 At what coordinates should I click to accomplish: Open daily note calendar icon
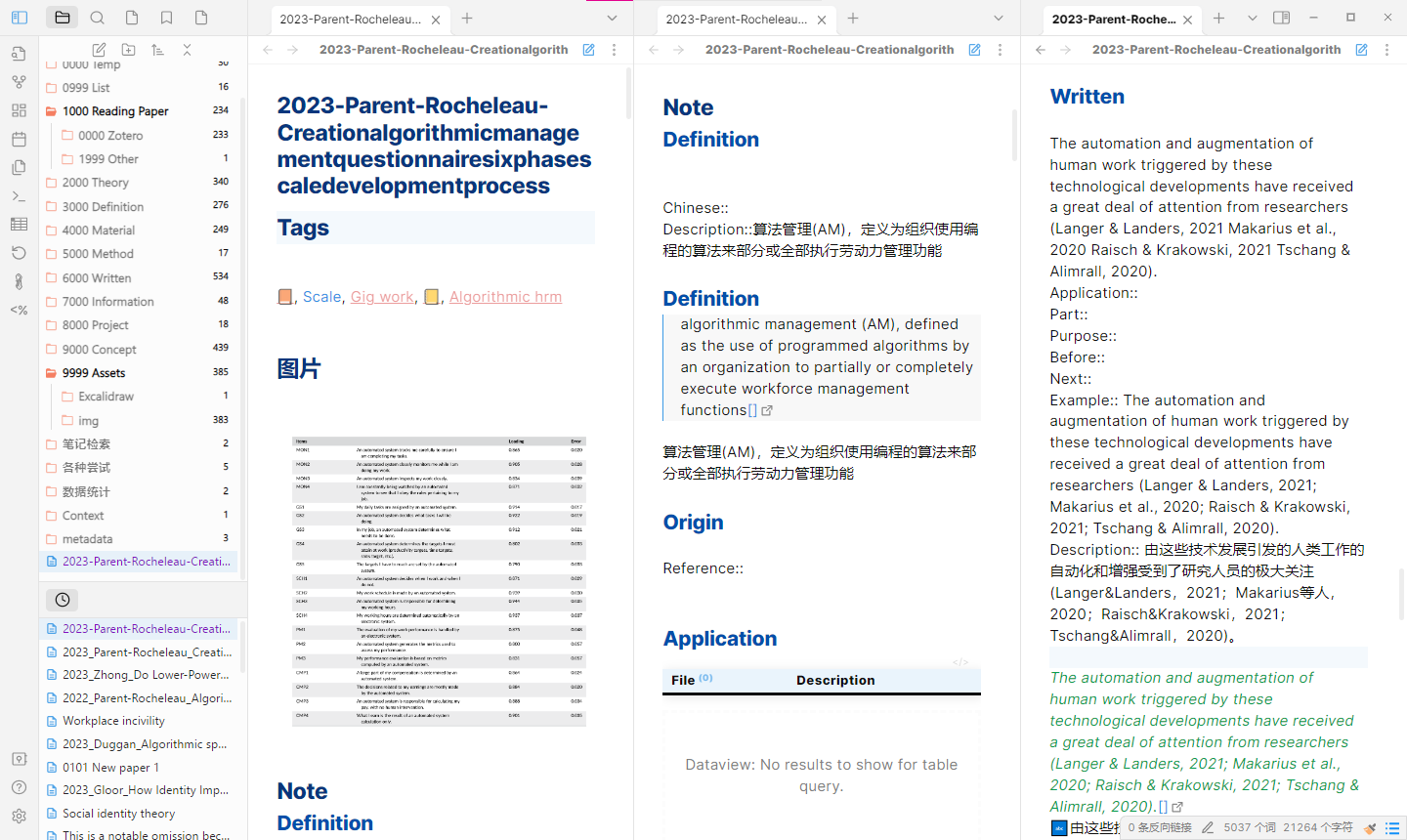tap(19, 139)
